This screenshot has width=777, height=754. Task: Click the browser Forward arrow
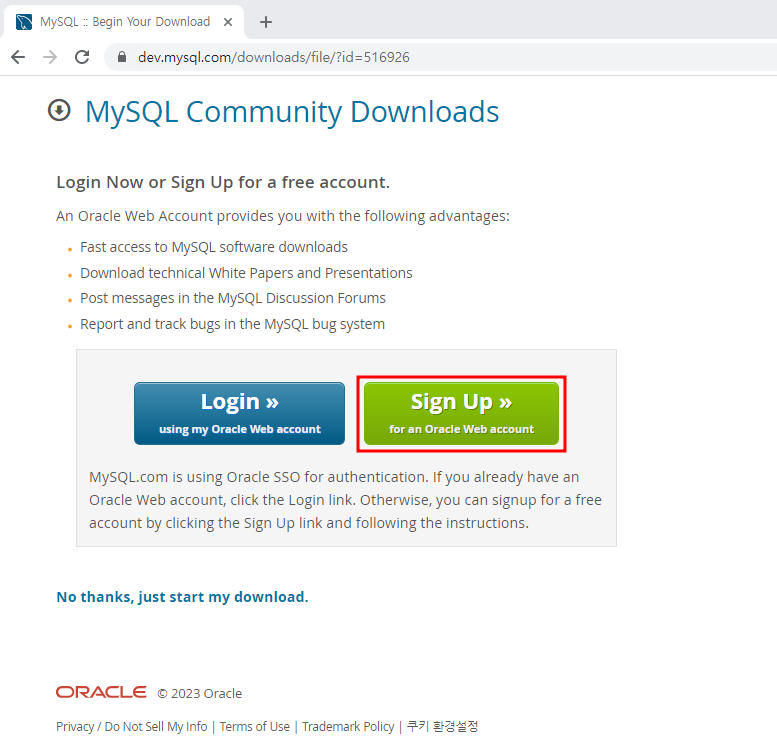(50, 57)
